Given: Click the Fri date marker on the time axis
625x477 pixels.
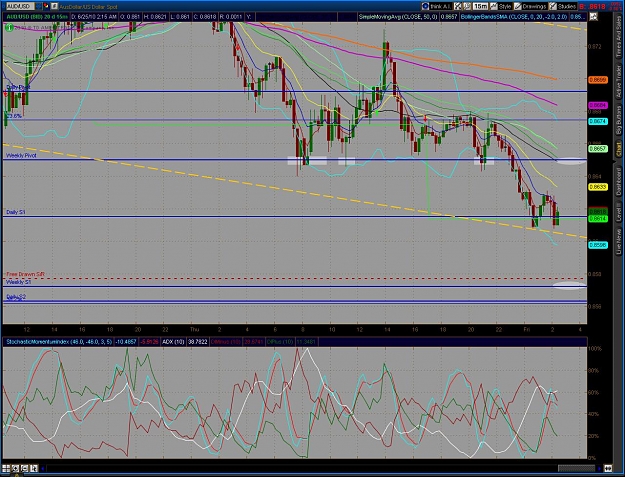Looking at the screenshot, I should point(527,329).
